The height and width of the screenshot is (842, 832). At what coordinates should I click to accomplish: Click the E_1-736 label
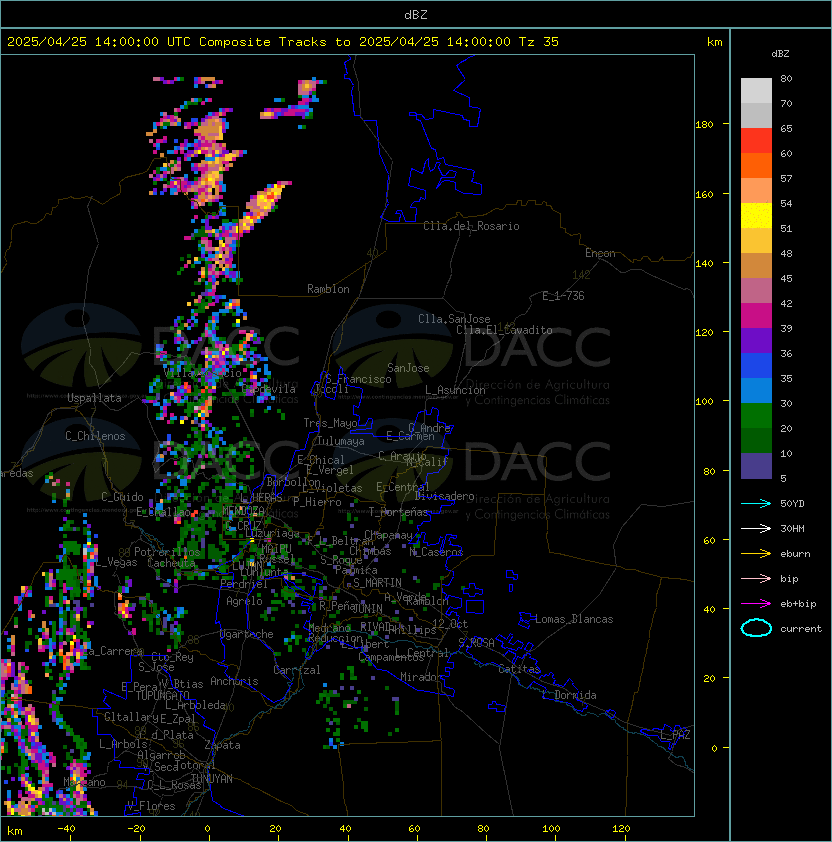tap(563, 296)
